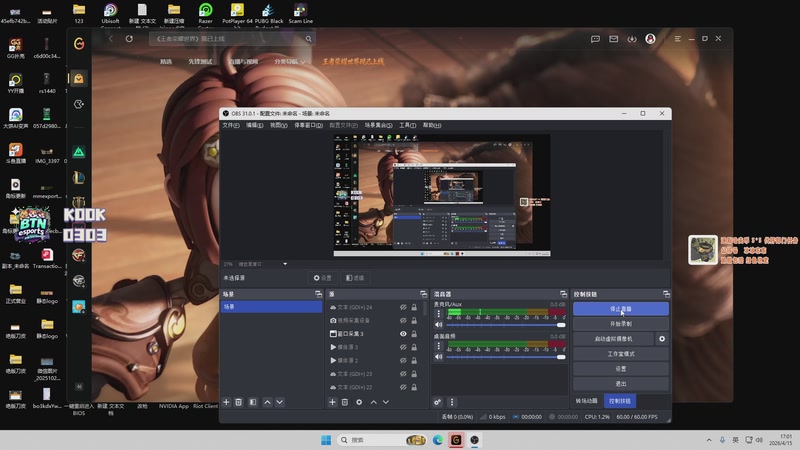Screen dimensions: 800x450
Task: Show 媒体源 3 source via eye icon
Action: coord(403,347)
